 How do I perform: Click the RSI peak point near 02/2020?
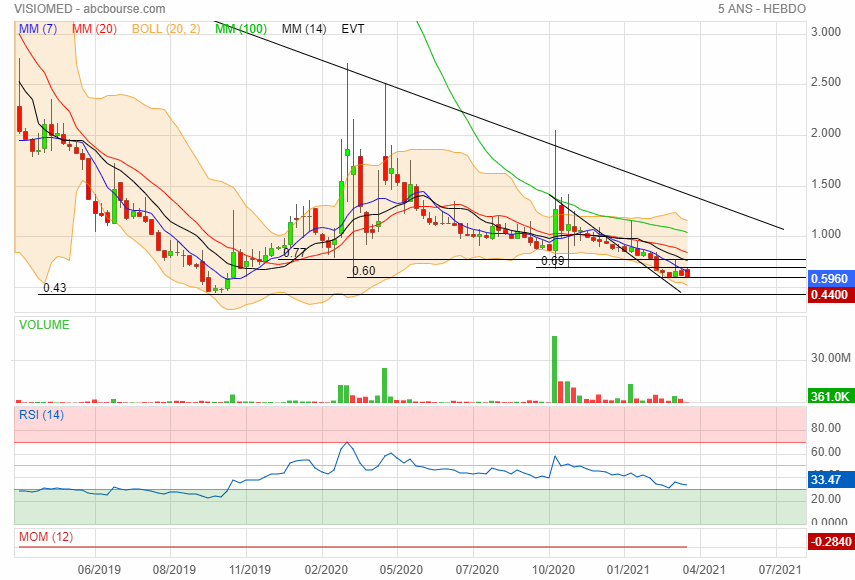347,442
